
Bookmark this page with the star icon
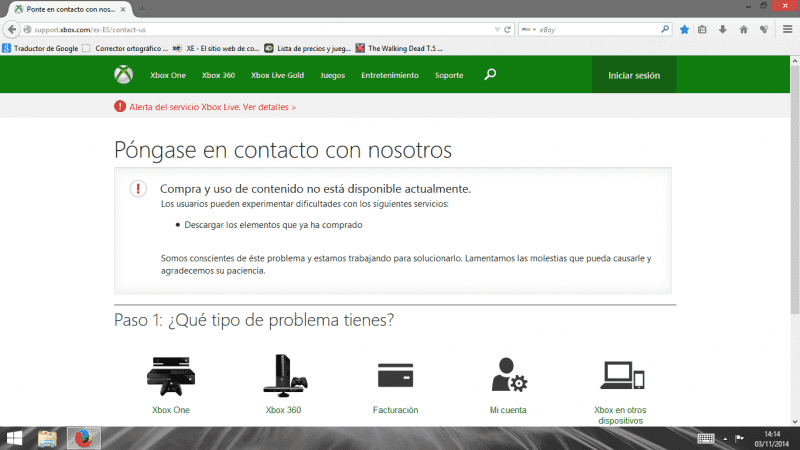685,30
